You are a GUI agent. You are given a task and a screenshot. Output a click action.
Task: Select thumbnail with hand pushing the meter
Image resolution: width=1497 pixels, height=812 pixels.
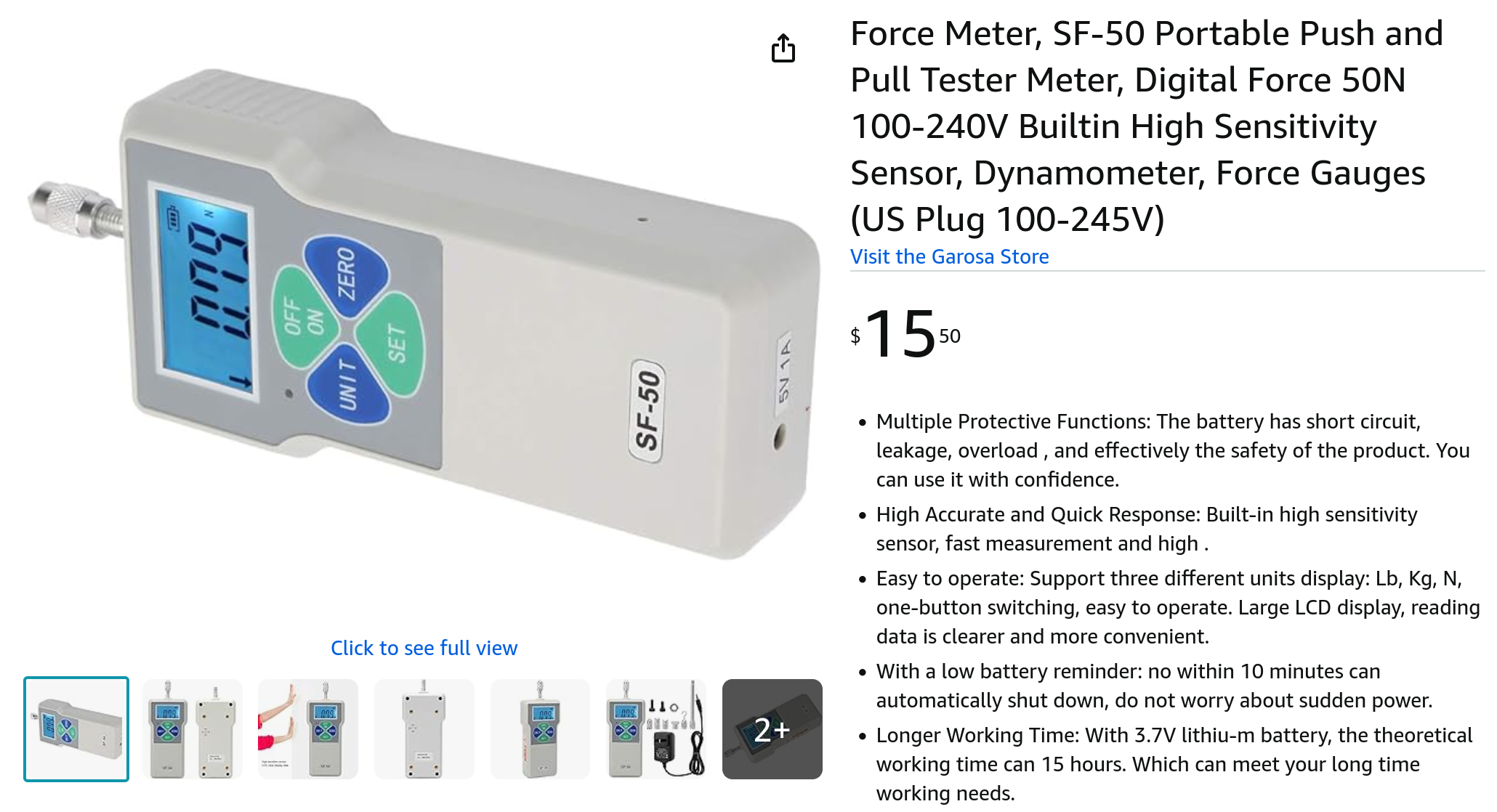[x=308, y=728]
